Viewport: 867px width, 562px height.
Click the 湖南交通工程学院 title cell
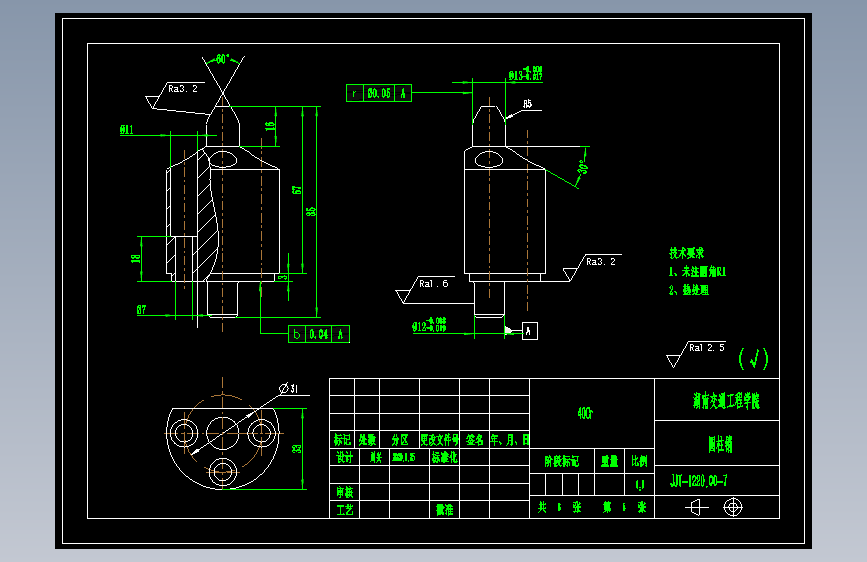point(726,400)
